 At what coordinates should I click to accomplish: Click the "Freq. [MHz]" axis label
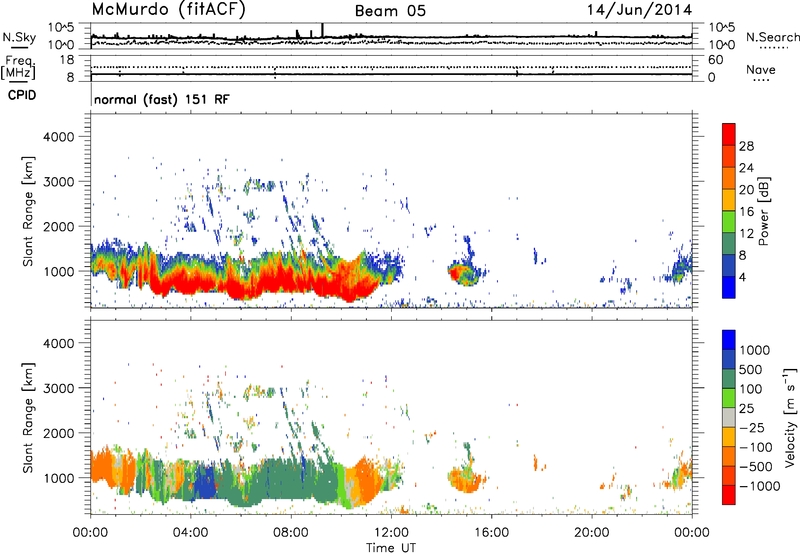(x=18, y=67)
